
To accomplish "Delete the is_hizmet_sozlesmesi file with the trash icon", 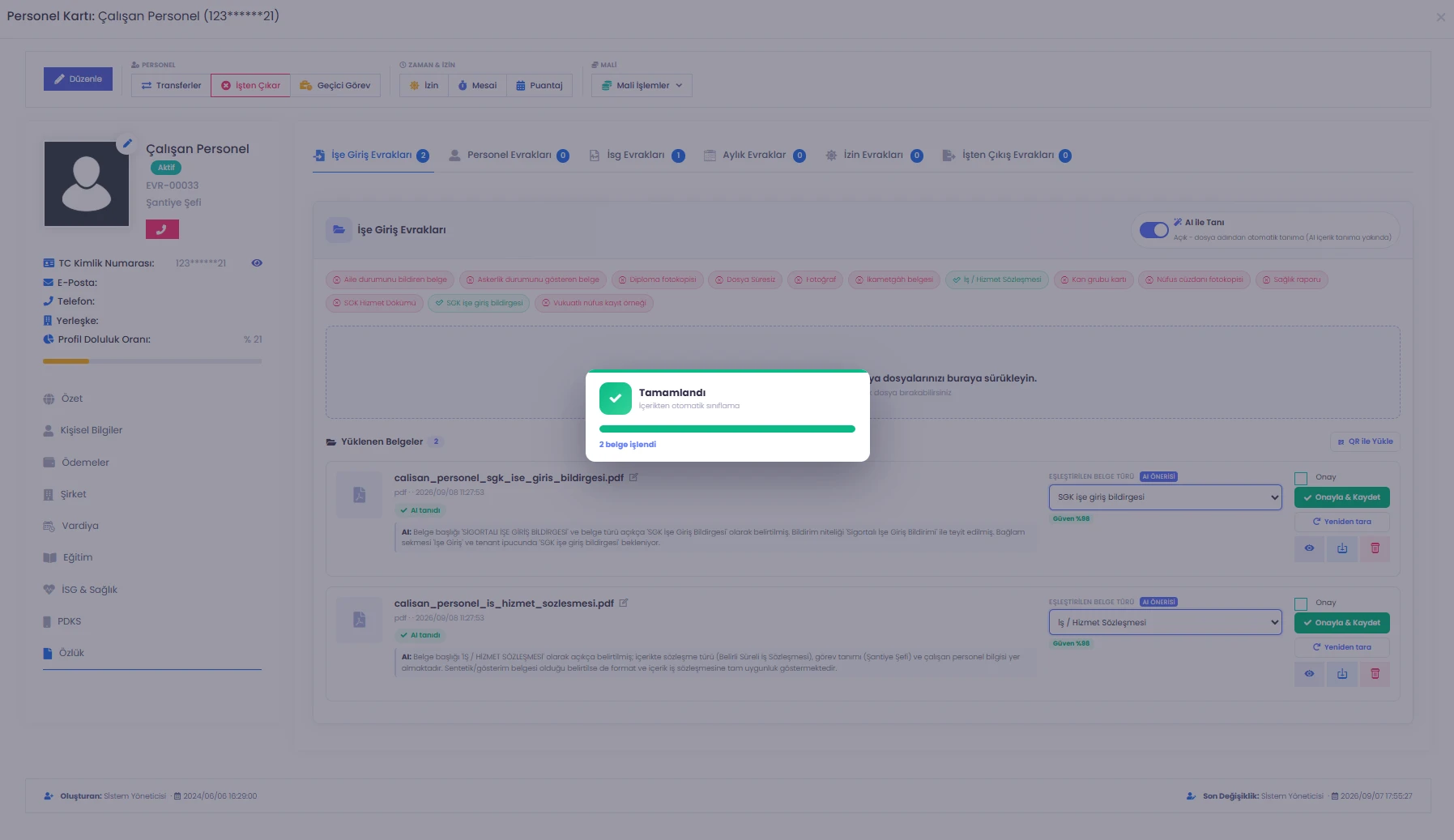I will (x=1375, y=674).
